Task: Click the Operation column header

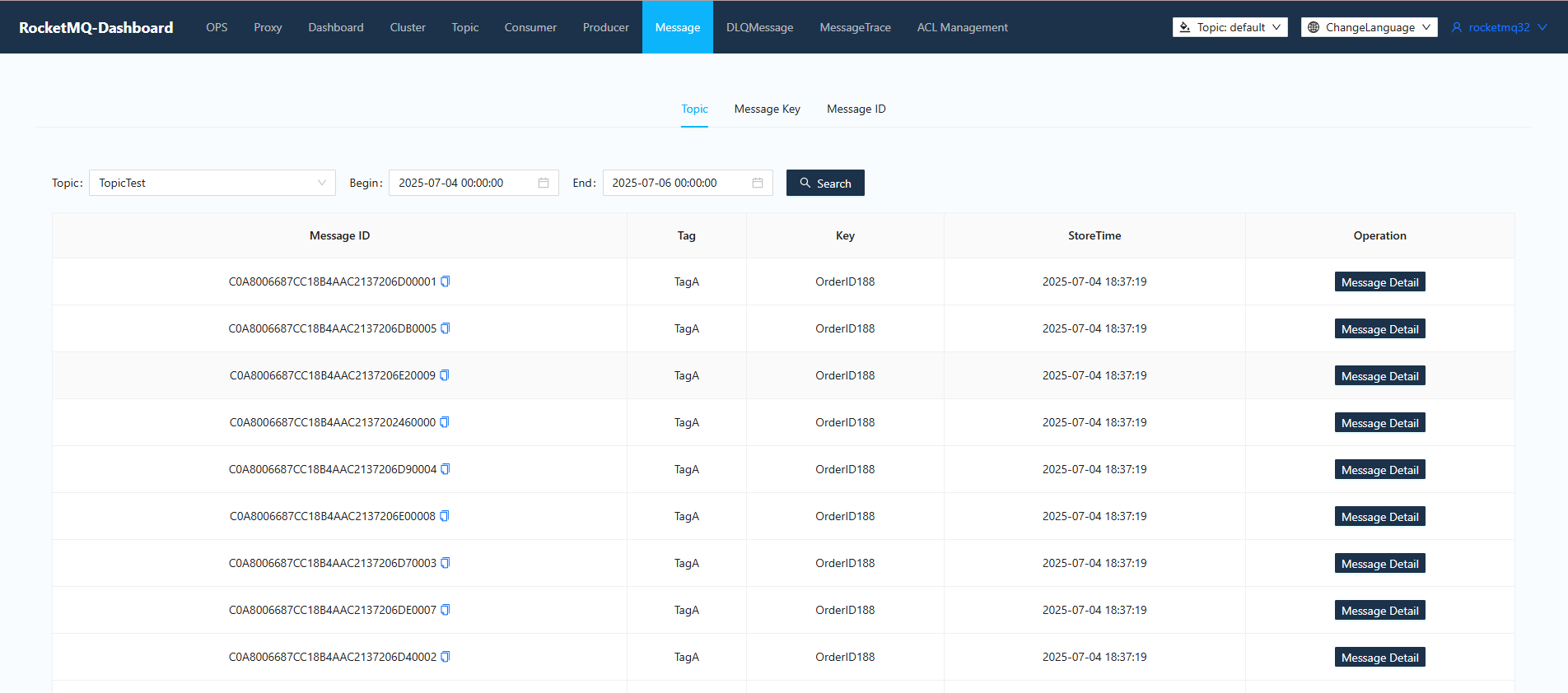Action: point(1380,235)
